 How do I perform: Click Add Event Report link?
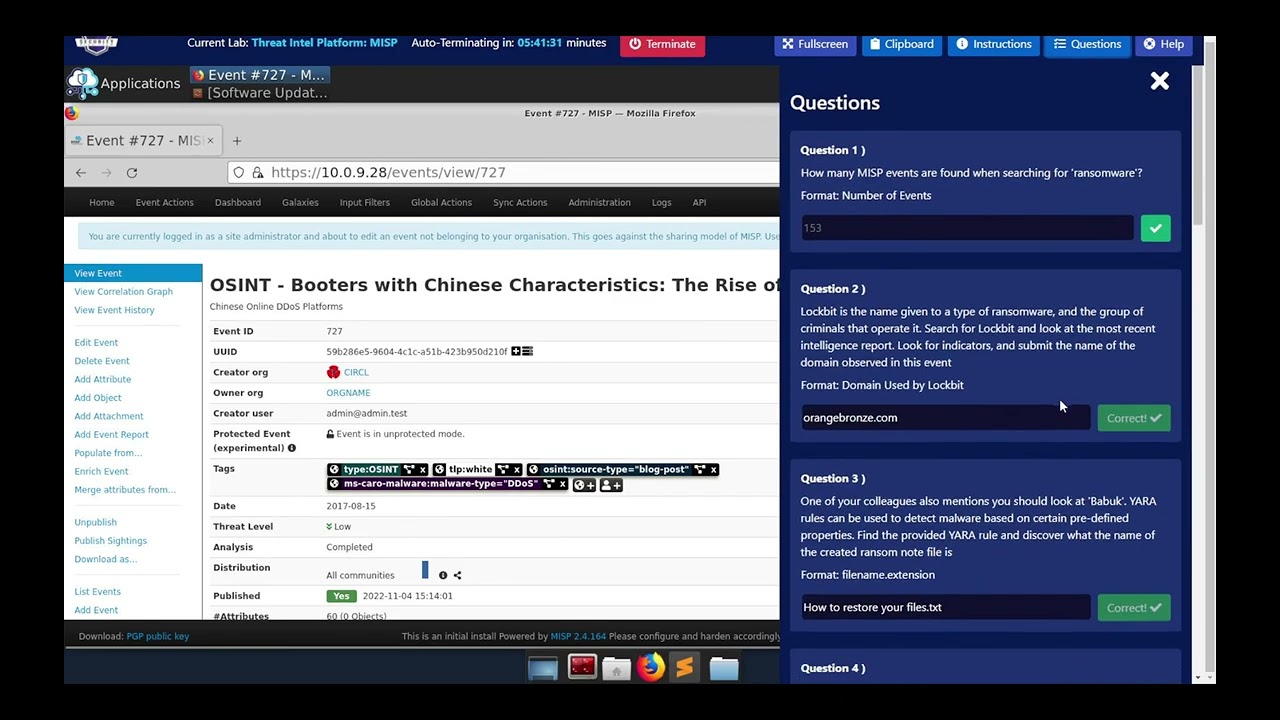(x=112, y=435)
